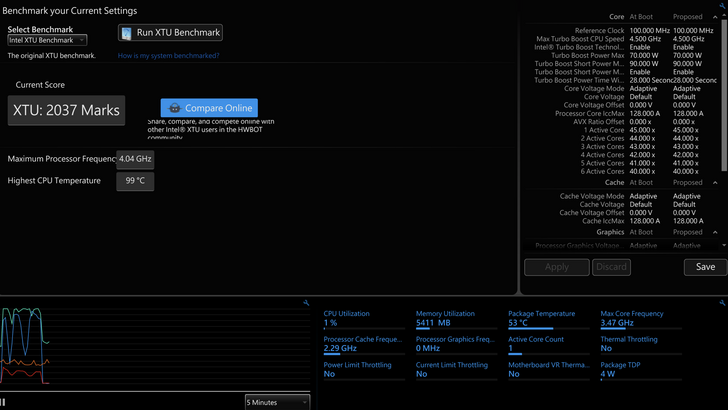728x410 pixels.
Task: Click the Compare Online button
Action: tap(209, 108)
